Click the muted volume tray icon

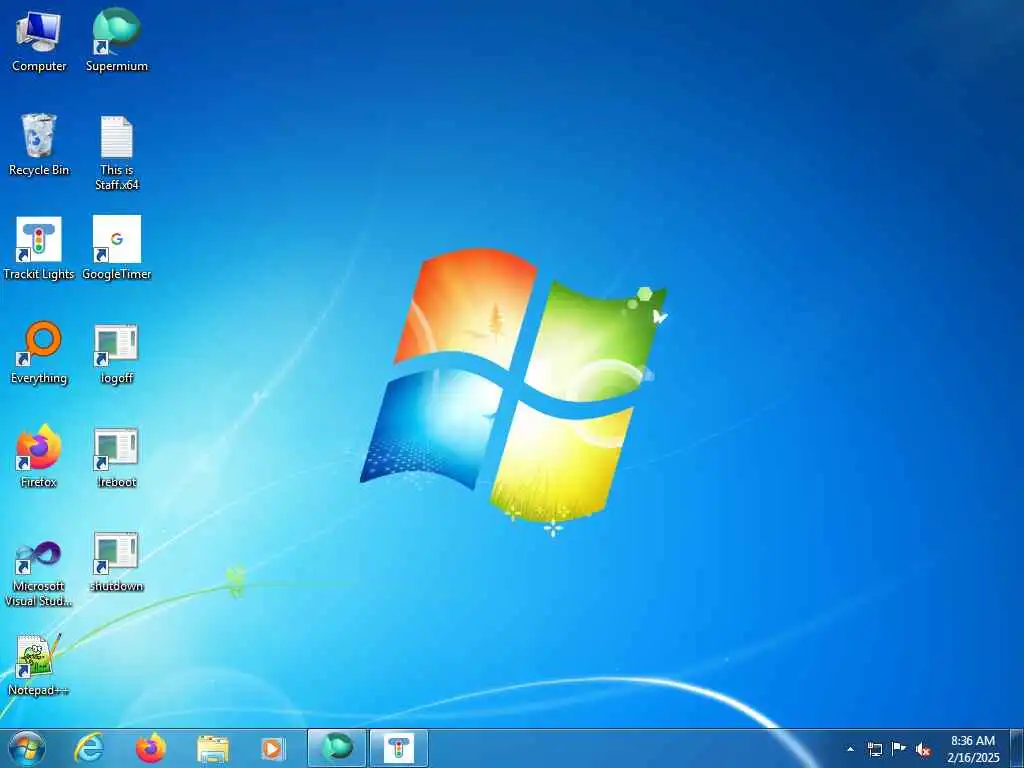[x=923, y=749]
